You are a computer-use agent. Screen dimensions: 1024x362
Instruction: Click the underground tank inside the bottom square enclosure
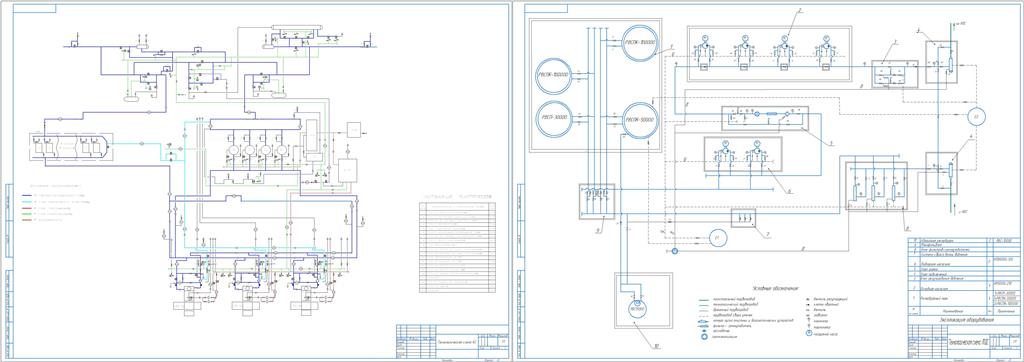click(633, 310)
